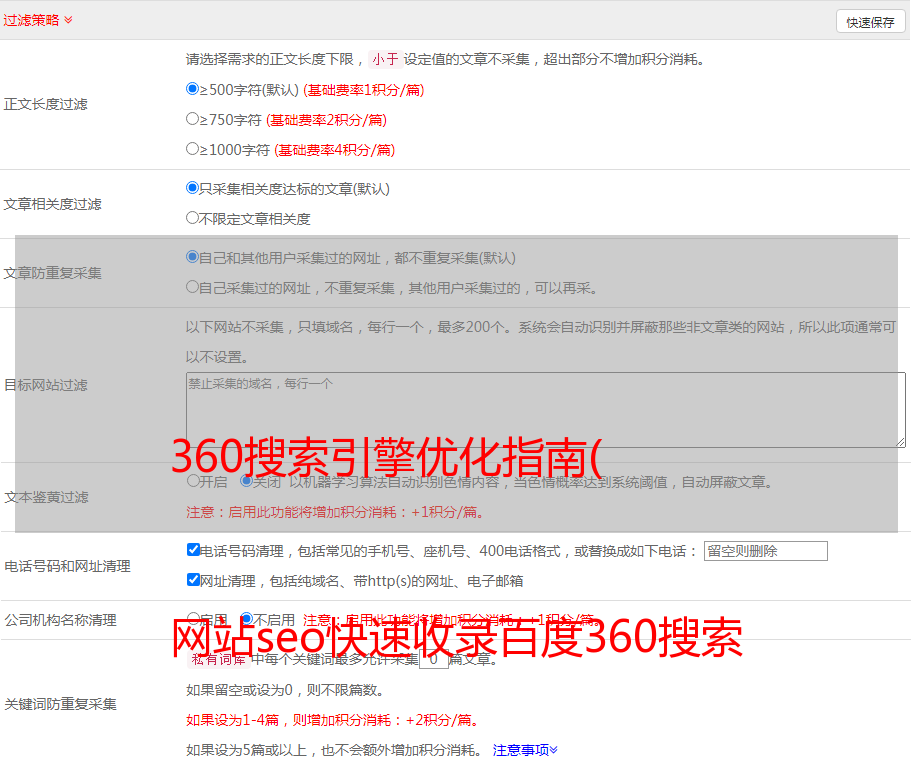Select 自己和其他用户采集过的网址 radio option
This screenshot has width=912, height=768.
point(193,257)
